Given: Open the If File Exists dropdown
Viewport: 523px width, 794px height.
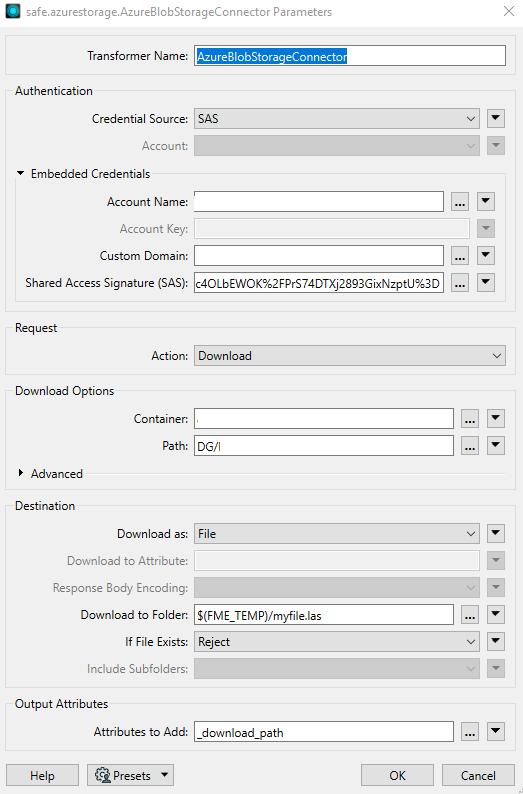Looking at the screenshot, I should pyautogui.click(x=337, y=642).
